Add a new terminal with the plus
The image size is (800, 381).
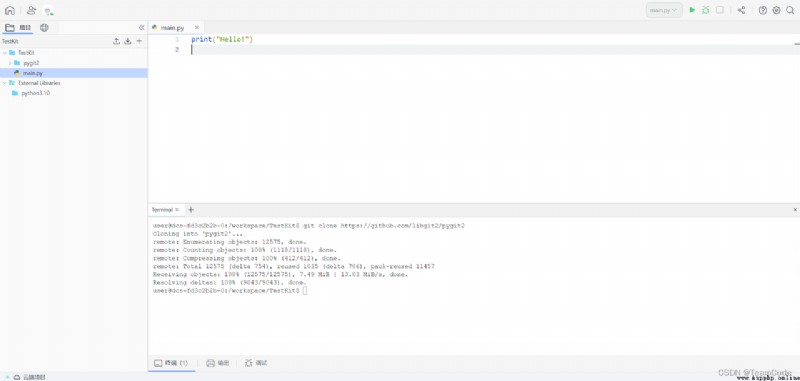pyautogui.click(x=191, y=210)
